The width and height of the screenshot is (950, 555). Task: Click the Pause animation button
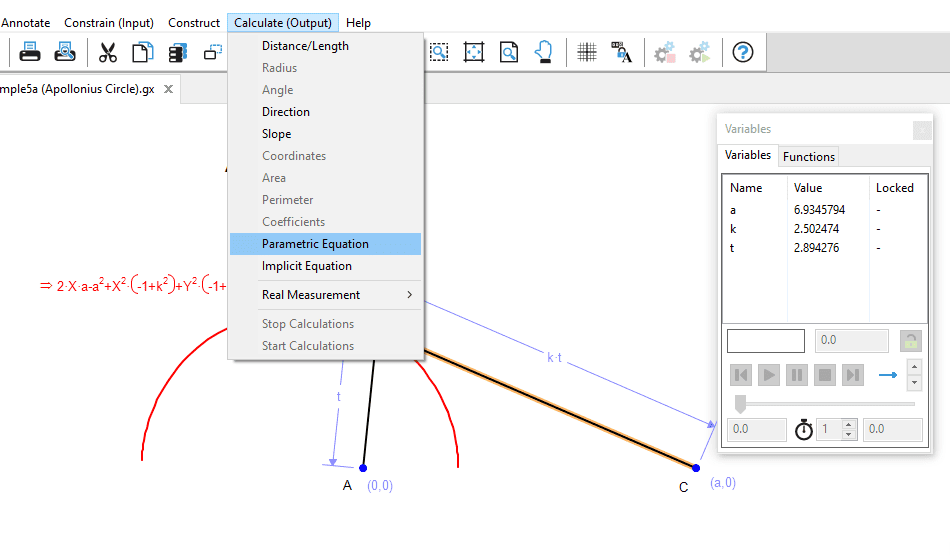point(797,375)
